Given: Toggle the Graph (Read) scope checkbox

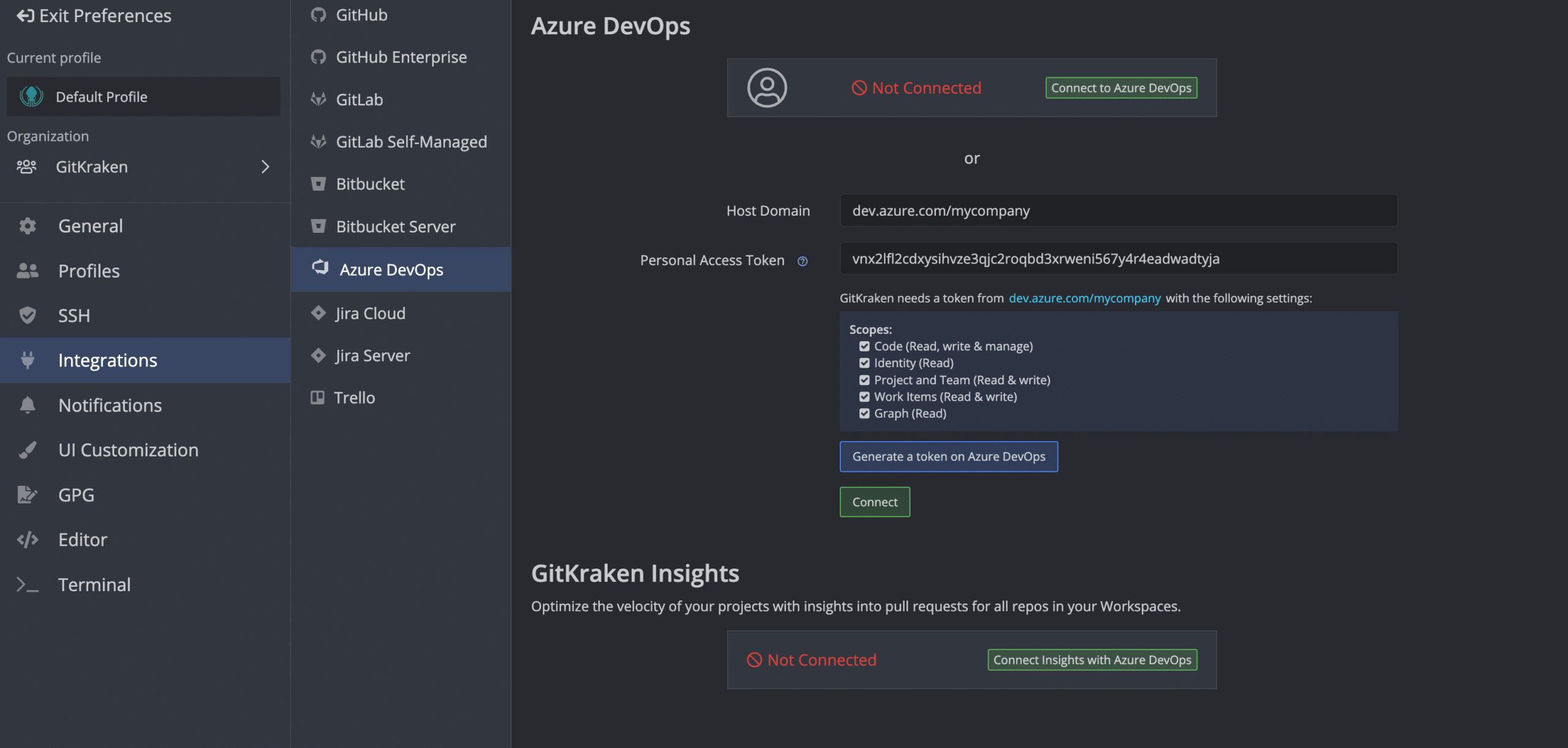Looking at the screenshot, I should click(864, 414).
